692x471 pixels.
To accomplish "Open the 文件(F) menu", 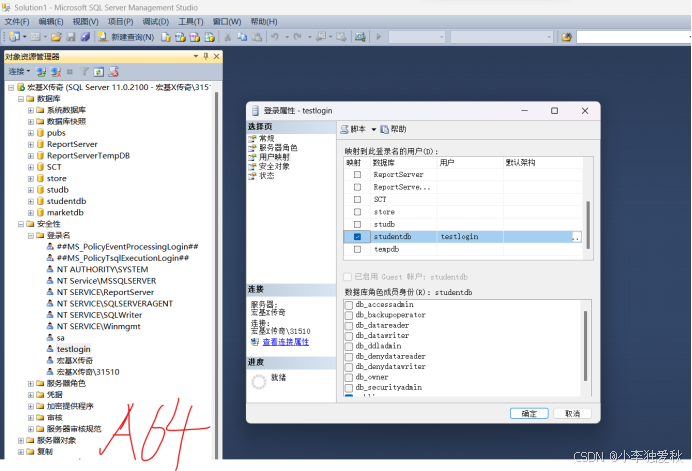I will tap(17, 22).
